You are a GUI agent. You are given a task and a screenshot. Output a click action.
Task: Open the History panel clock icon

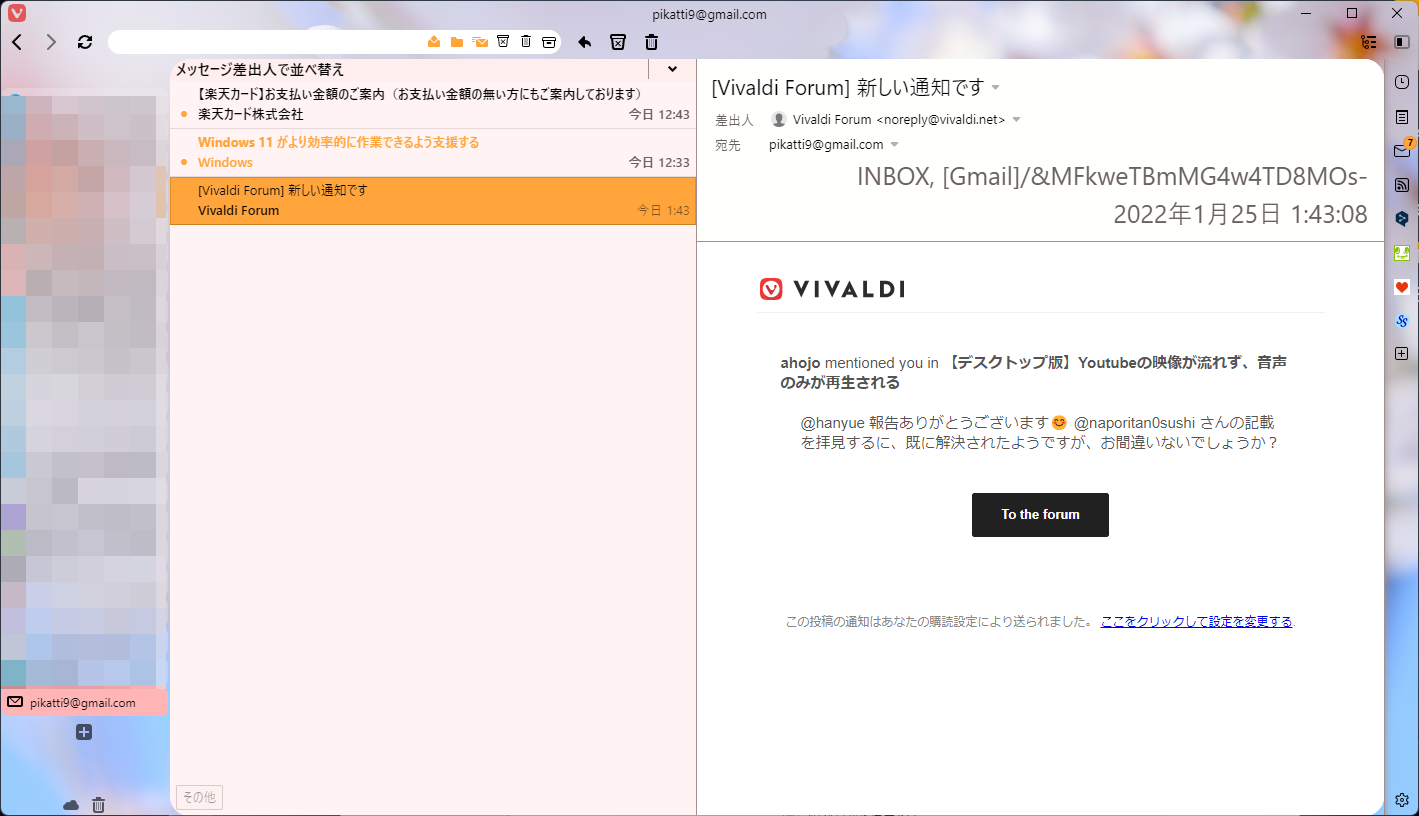1402,82
